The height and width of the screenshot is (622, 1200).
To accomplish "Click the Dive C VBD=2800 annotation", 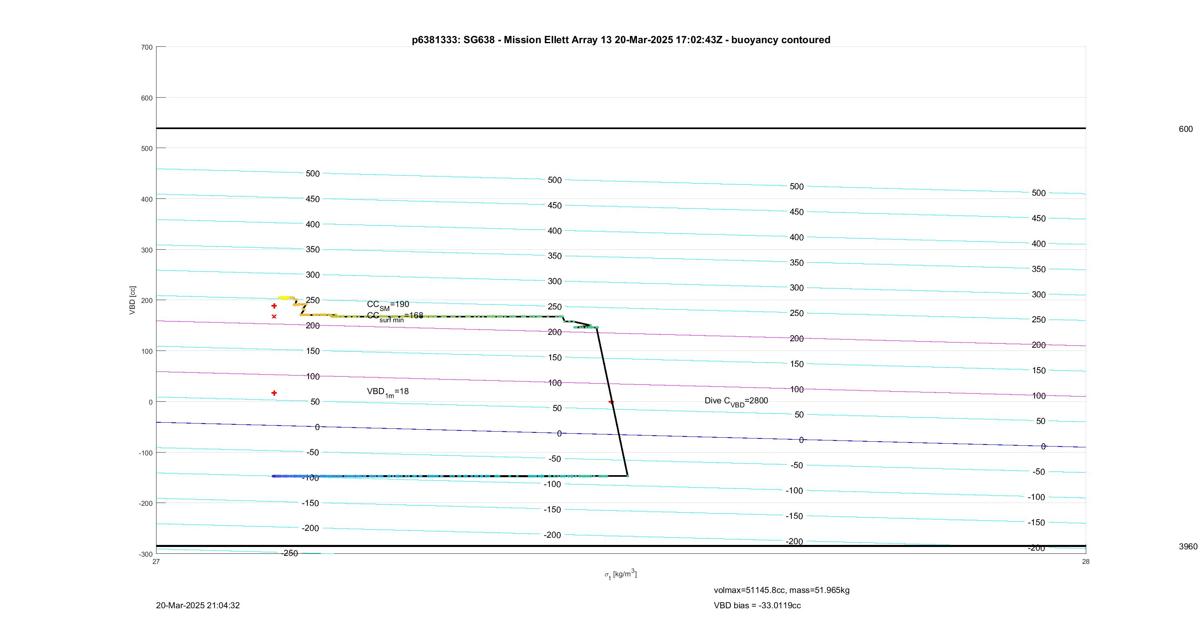I will (x=736, y=401).
